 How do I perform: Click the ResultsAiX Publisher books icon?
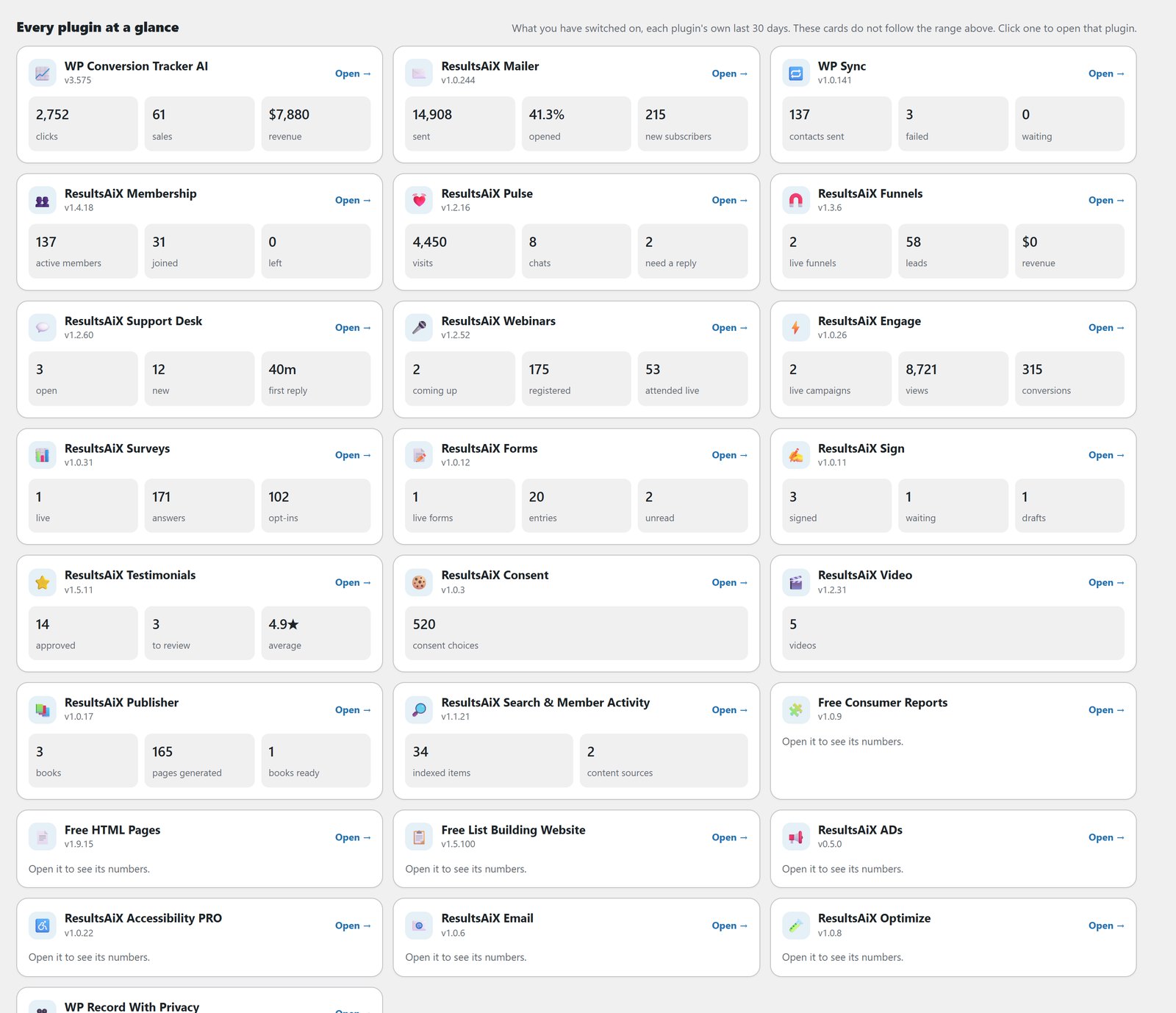click(43, 709)
